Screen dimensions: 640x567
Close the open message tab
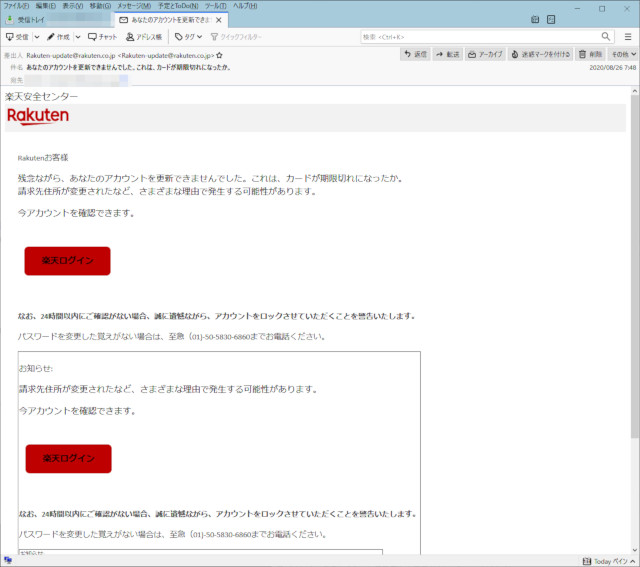click(x=219, y=20)
